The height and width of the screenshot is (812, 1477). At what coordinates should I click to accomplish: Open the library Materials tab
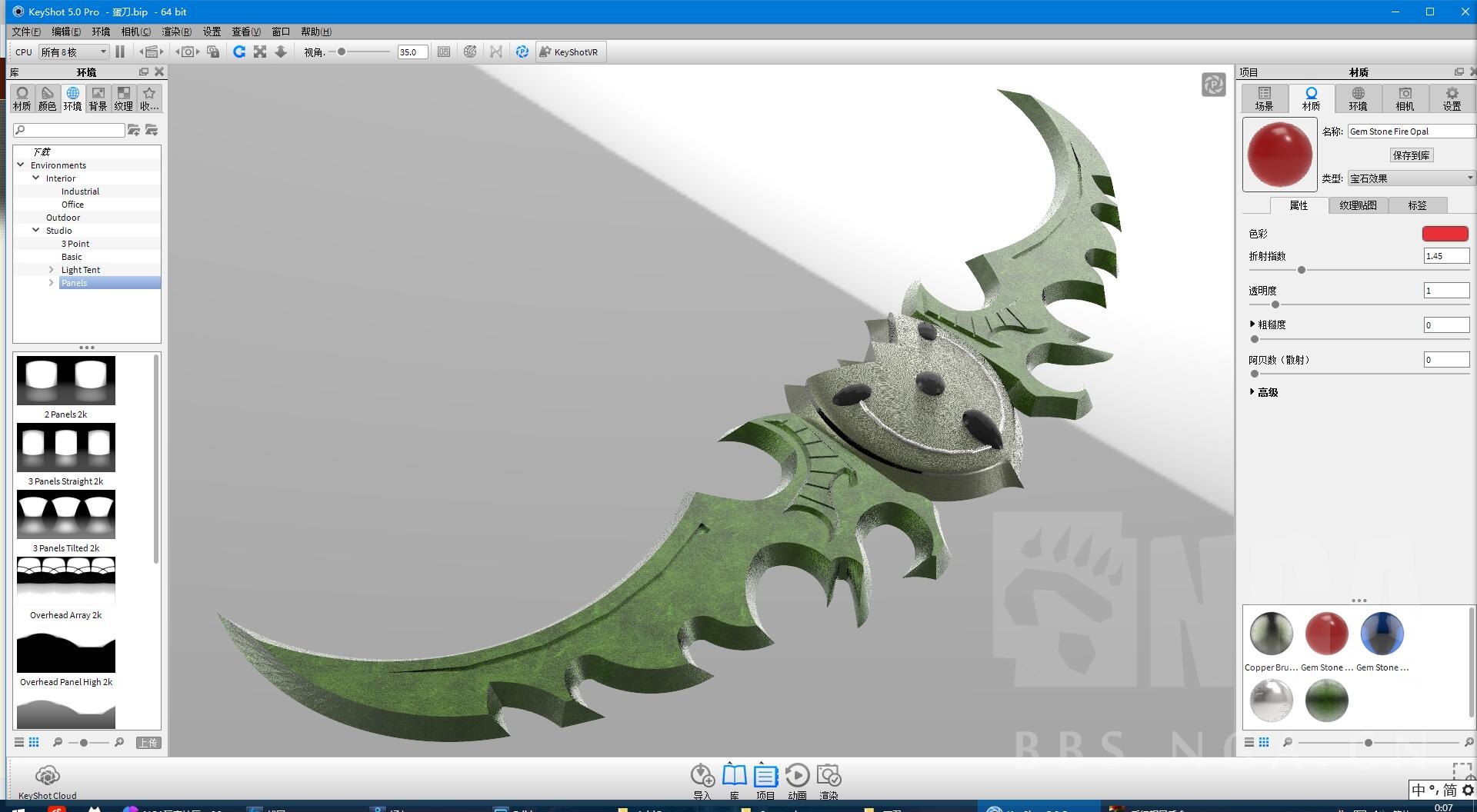click(22, 98)
